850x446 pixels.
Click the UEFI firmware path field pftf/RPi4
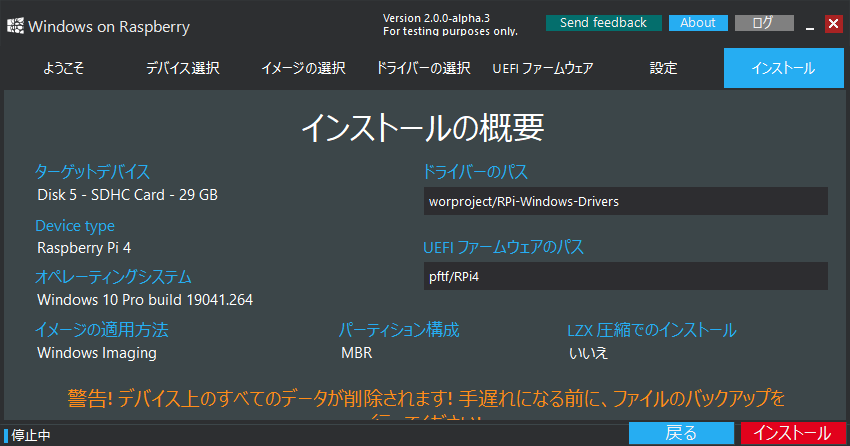tap(626, 276)
